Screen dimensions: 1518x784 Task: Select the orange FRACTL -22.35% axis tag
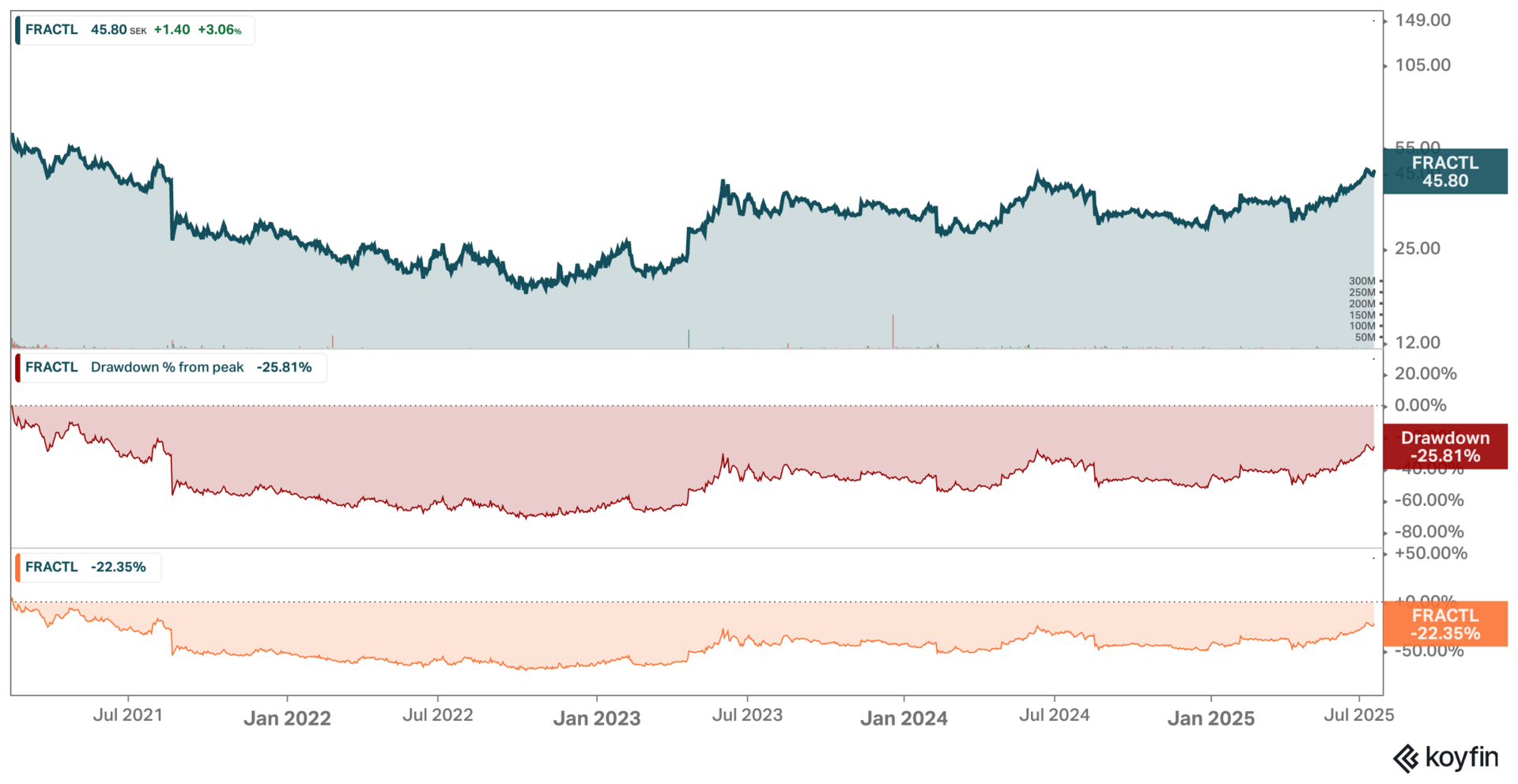(x=1445, y=624)
